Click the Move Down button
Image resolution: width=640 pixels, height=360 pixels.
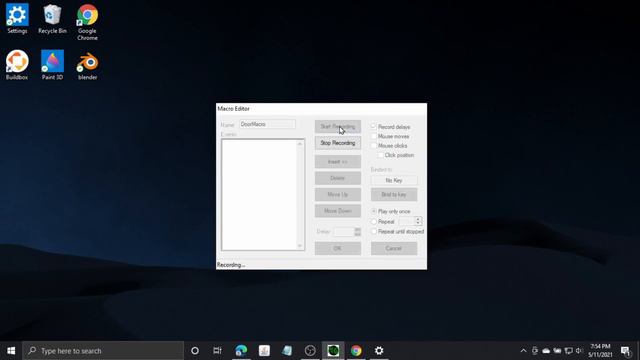(338, 211)
